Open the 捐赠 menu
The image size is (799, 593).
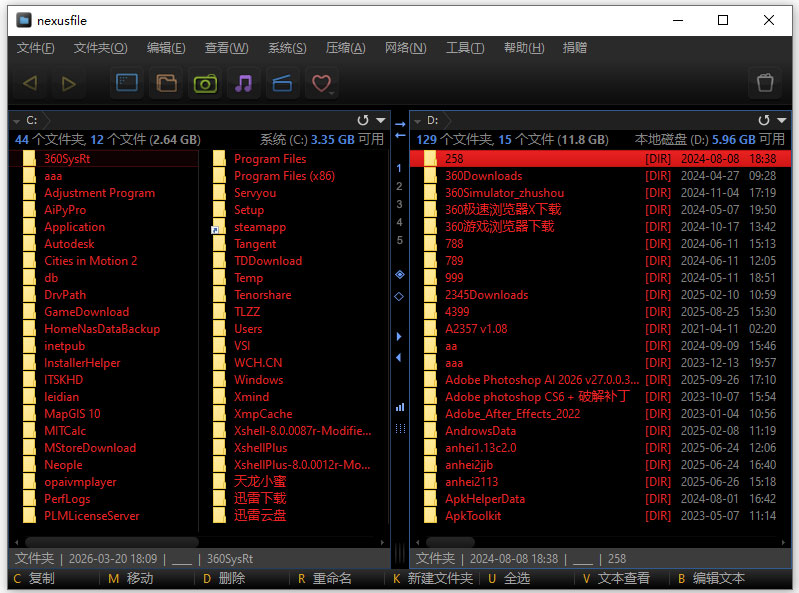pos(575,48)
